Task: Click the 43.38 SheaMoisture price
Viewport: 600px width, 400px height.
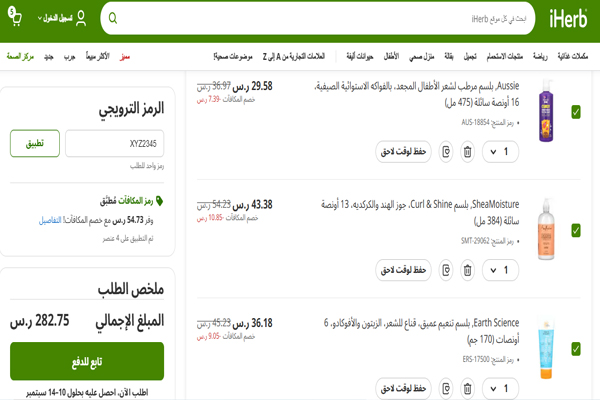Action: [x=253, y=205]
